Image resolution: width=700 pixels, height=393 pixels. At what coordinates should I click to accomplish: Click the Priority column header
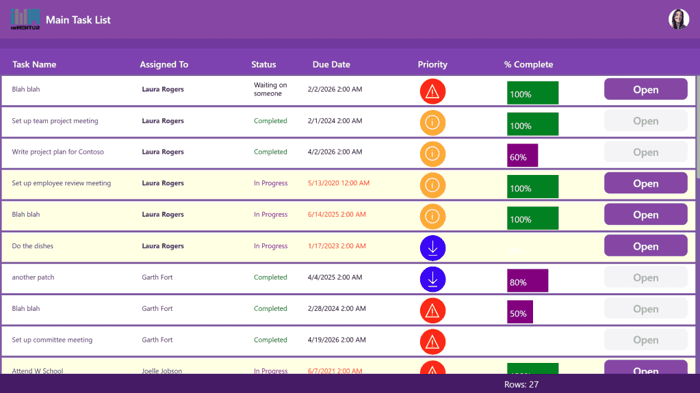(x=432, y=64)
